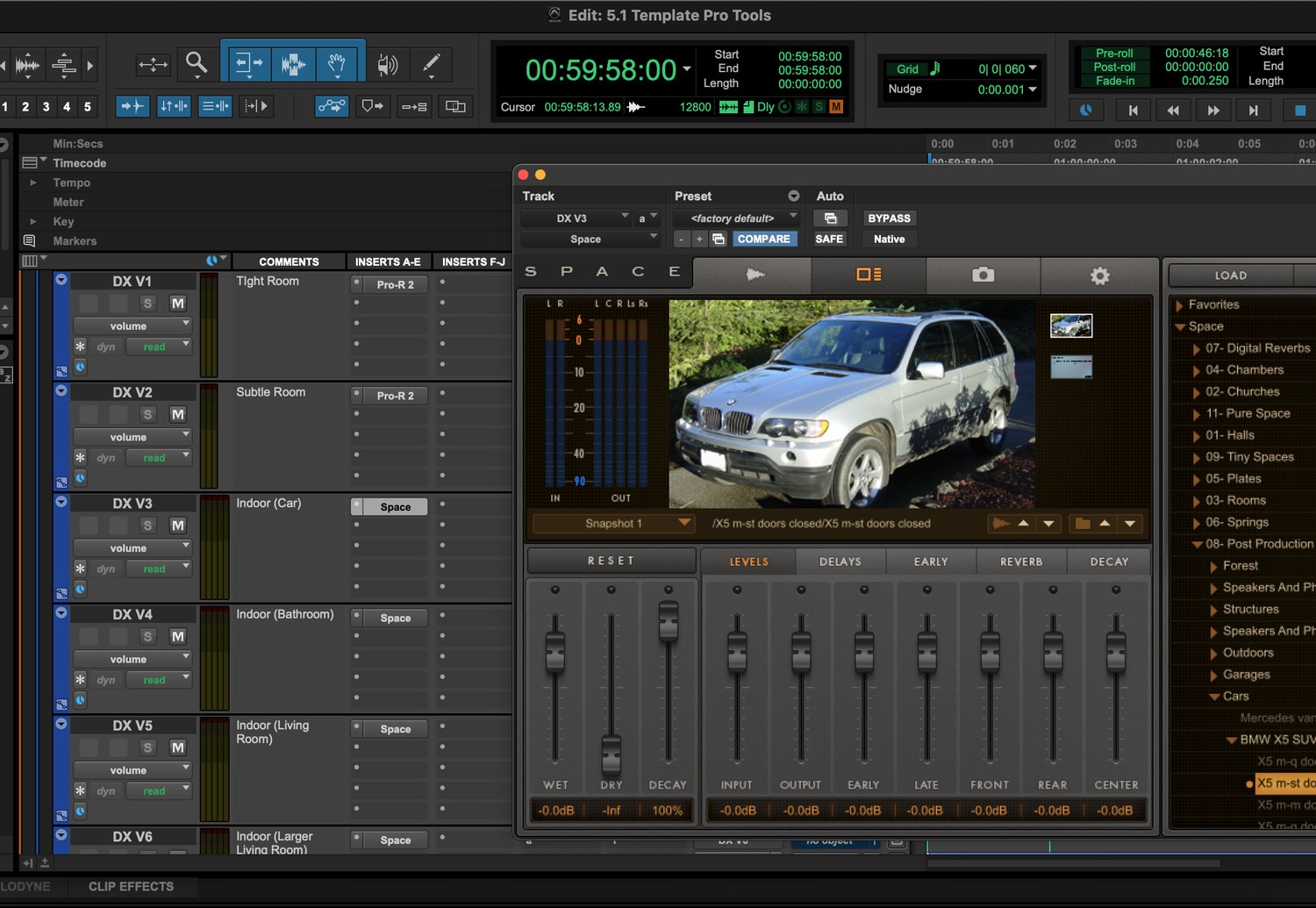
Task: Expand 02- Churches folder
Action: coord(1197,392)
